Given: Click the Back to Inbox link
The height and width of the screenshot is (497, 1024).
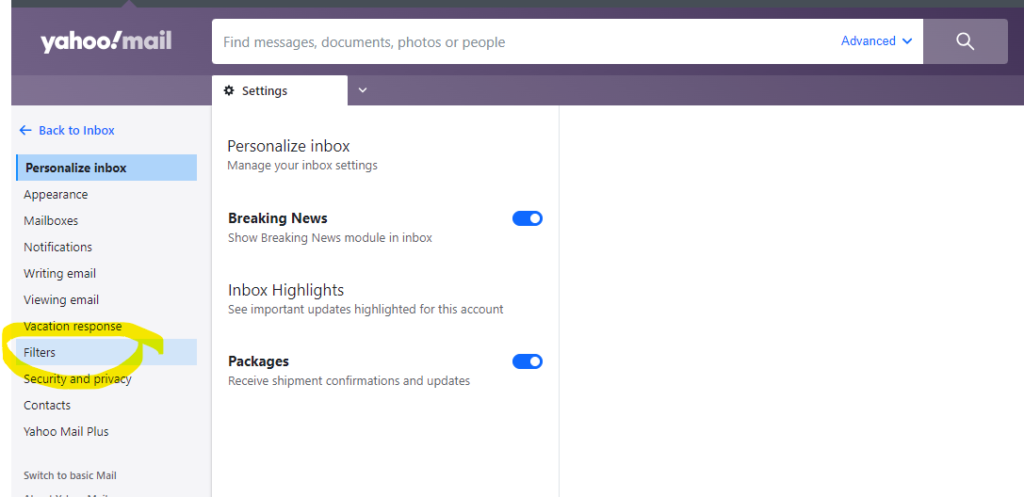Looking at the screenshot, I should click(x=76, y=130).
